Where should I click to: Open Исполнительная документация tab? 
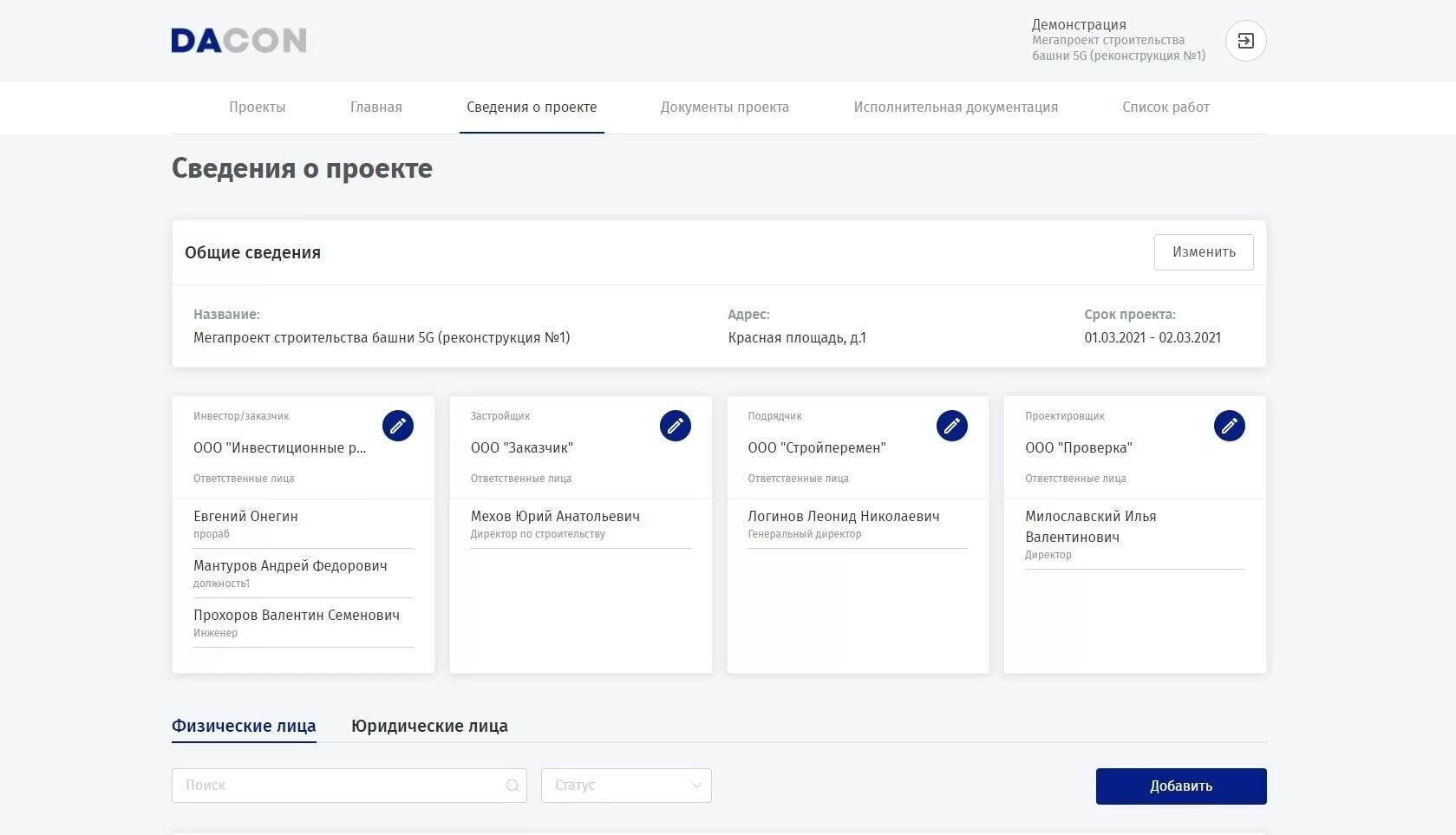click(956, 108)
